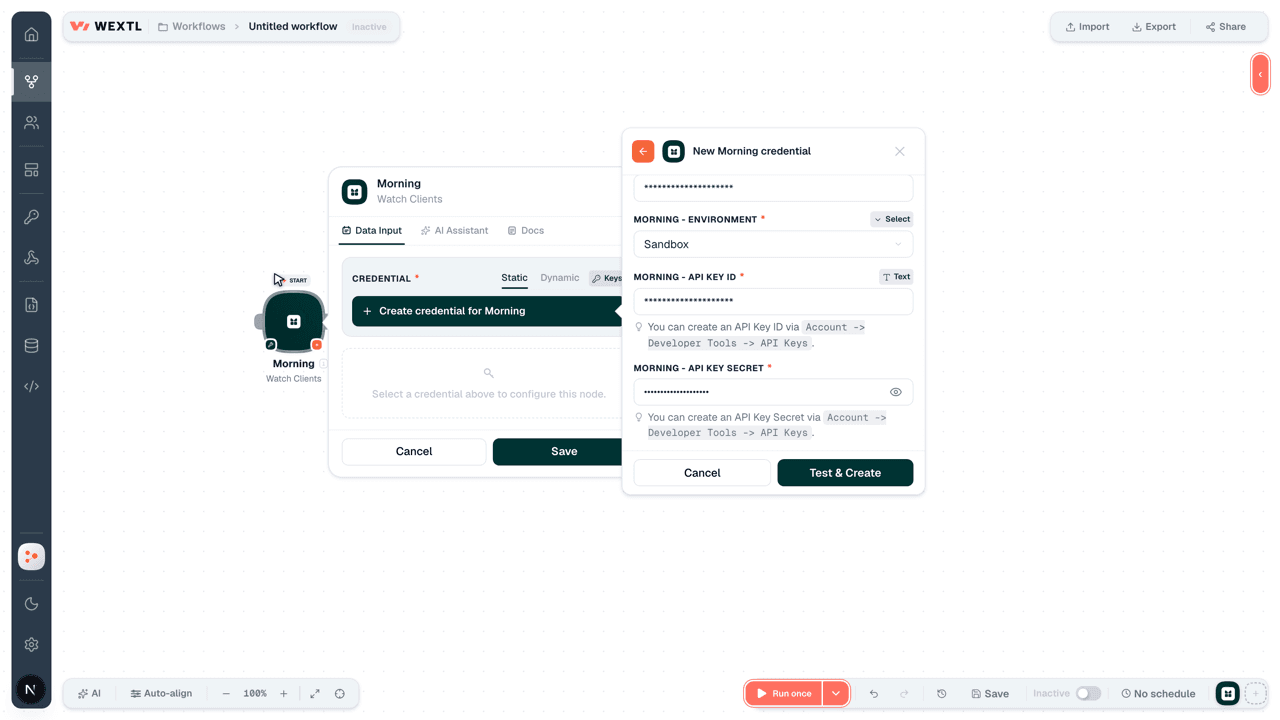The height and width of the screenshot is (720, 1280).
Task: Go to Workflows in the breadcrumb
Action: (x=192, y=27)
